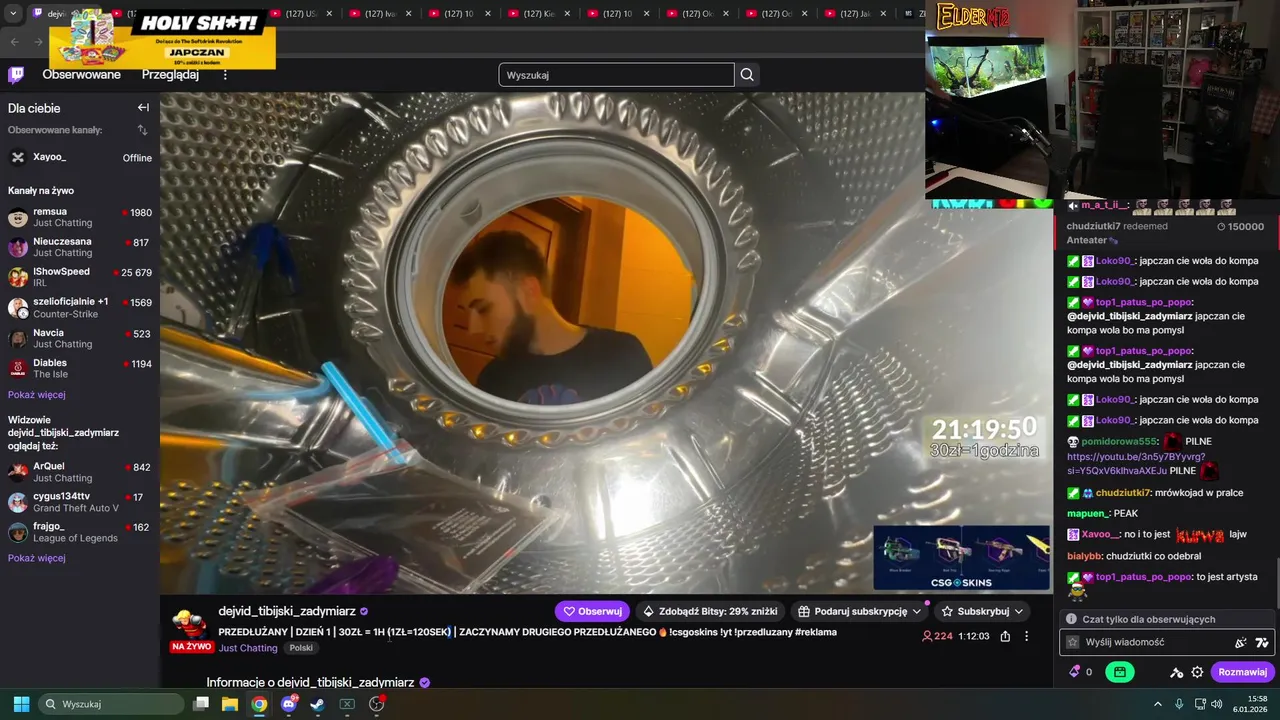The width and height of the screenshot is (1280, 720).
Task: Send message with Rozmawiaj button
Action: [1242, 672]
